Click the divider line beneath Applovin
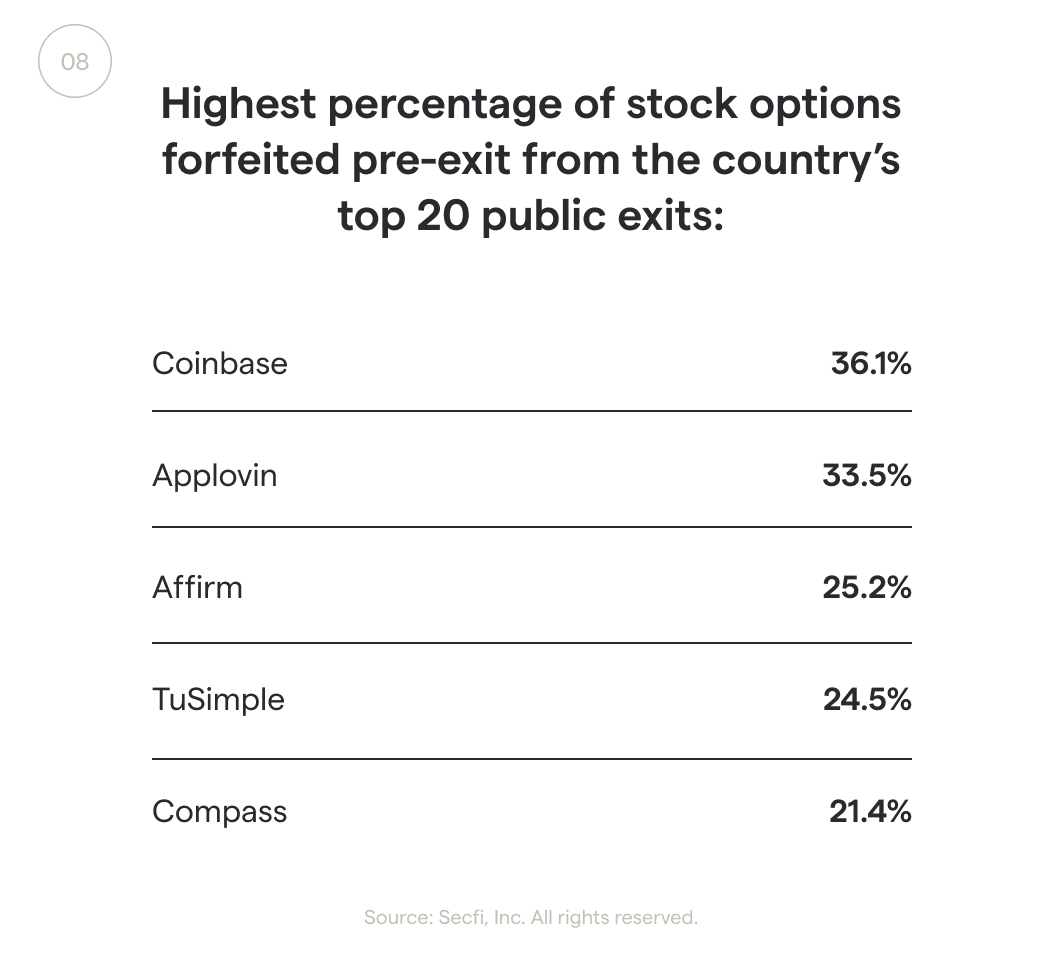Image resolution: width=1064 pixels, height=970 pixels. (x=531, y=527)
